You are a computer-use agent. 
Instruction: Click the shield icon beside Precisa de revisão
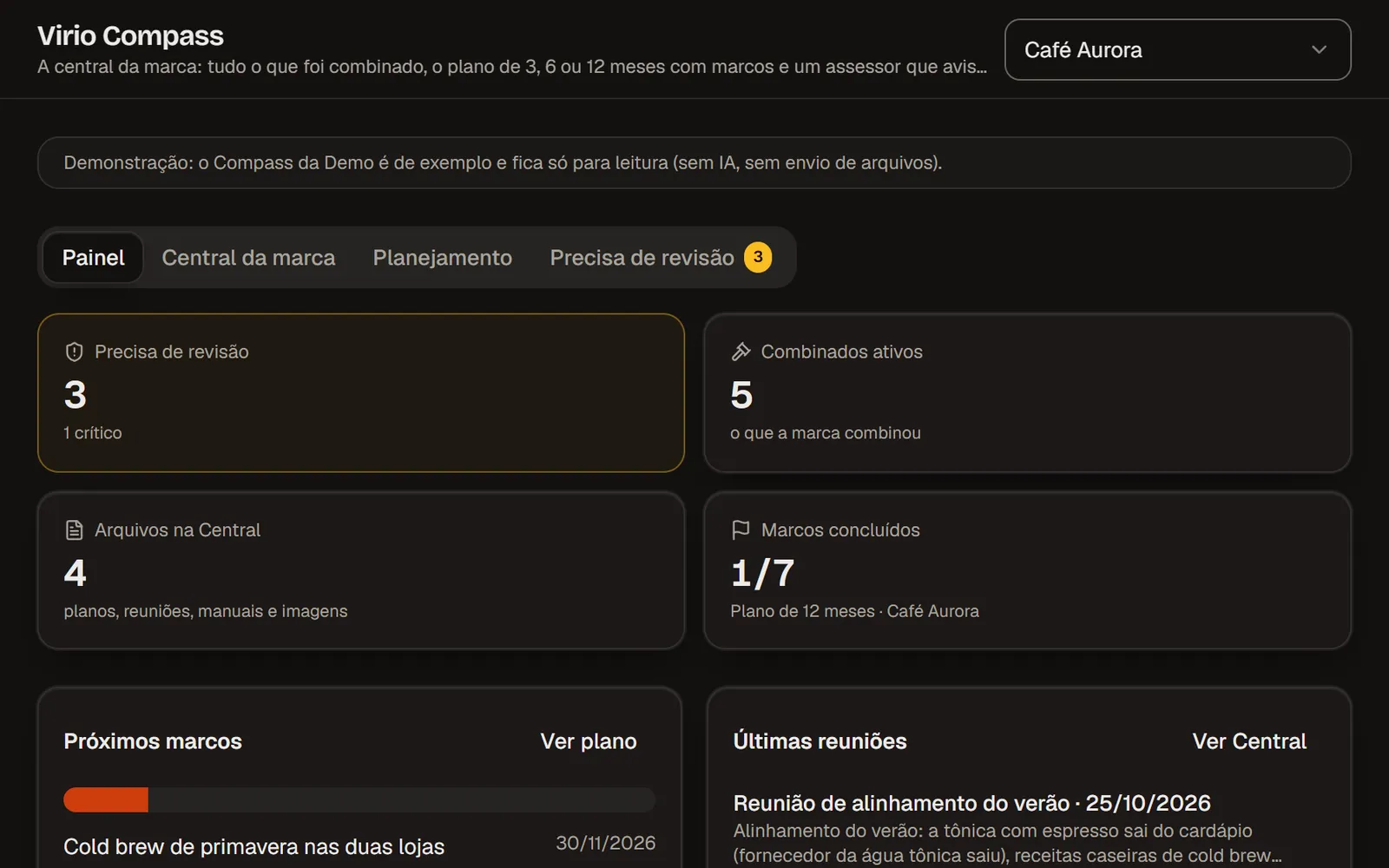coord(75,352)
